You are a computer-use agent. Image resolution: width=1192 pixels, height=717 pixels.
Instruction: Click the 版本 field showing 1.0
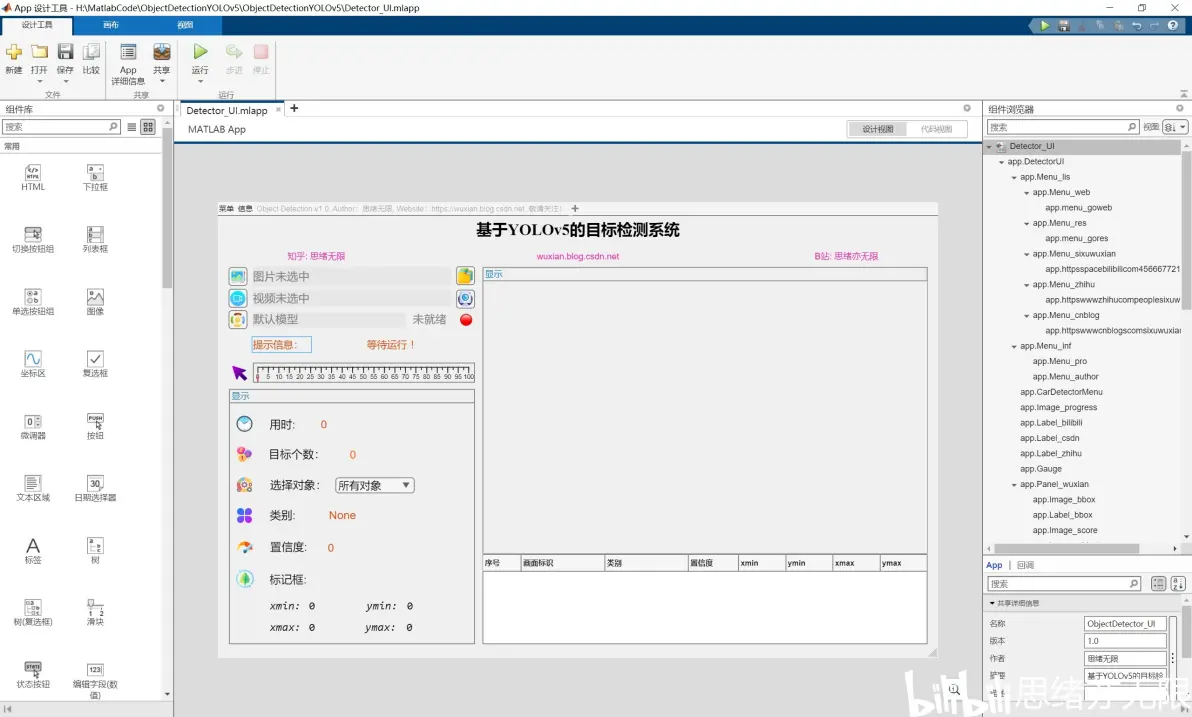1125,641
